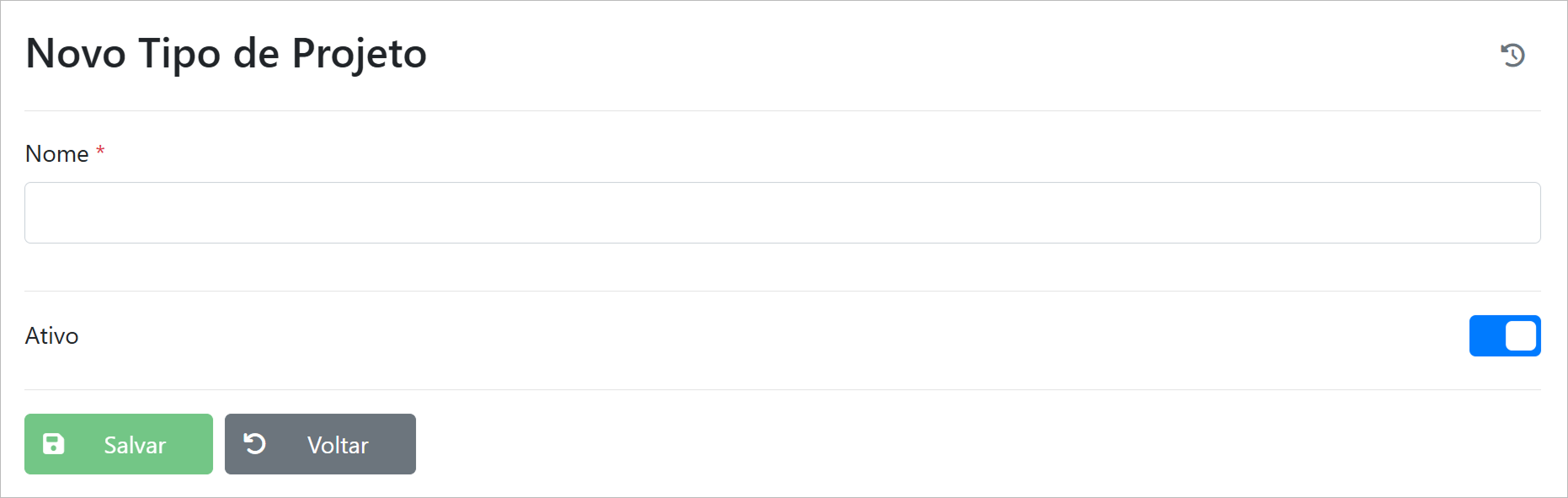Click the word "Projeto" in the title
The height and width of the screenshot is (498, 1568).
pos(359,54)
